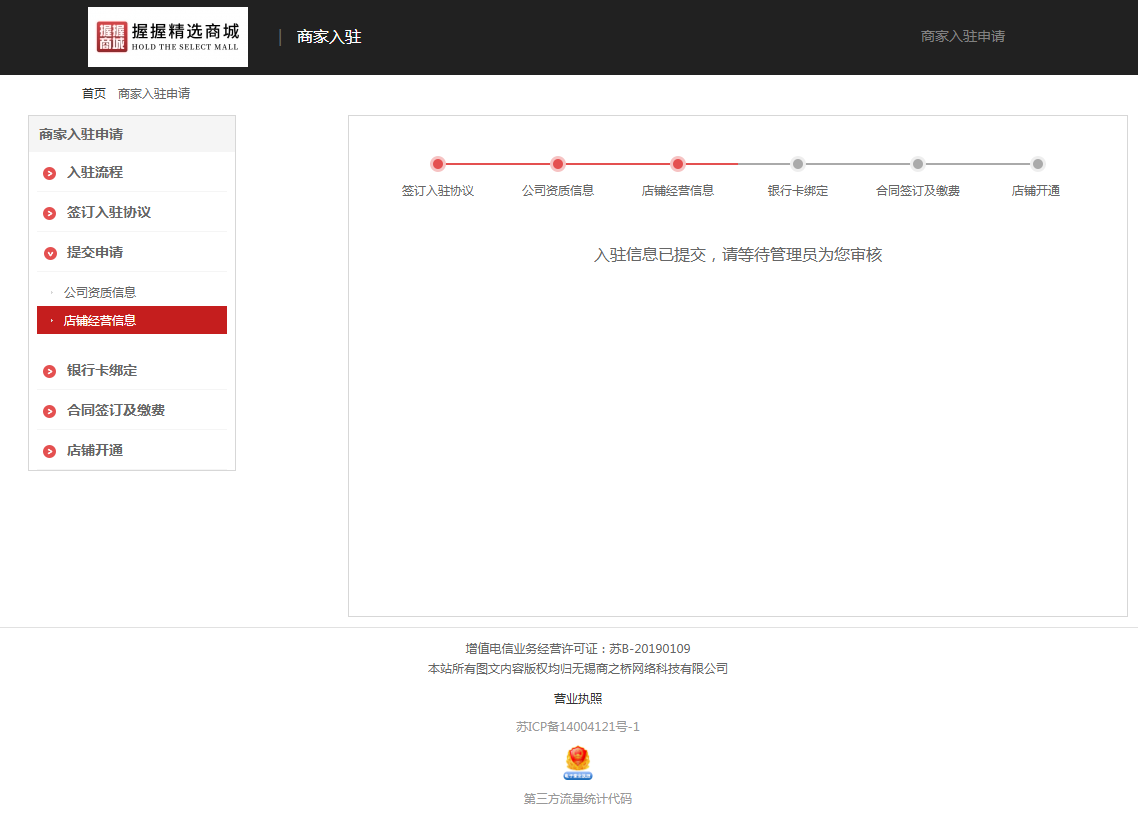Image resolution: width=1138 pixels, height=838 pixels.
Task: Open the 营业执照 footer link
Action: [x=578, y=698]
